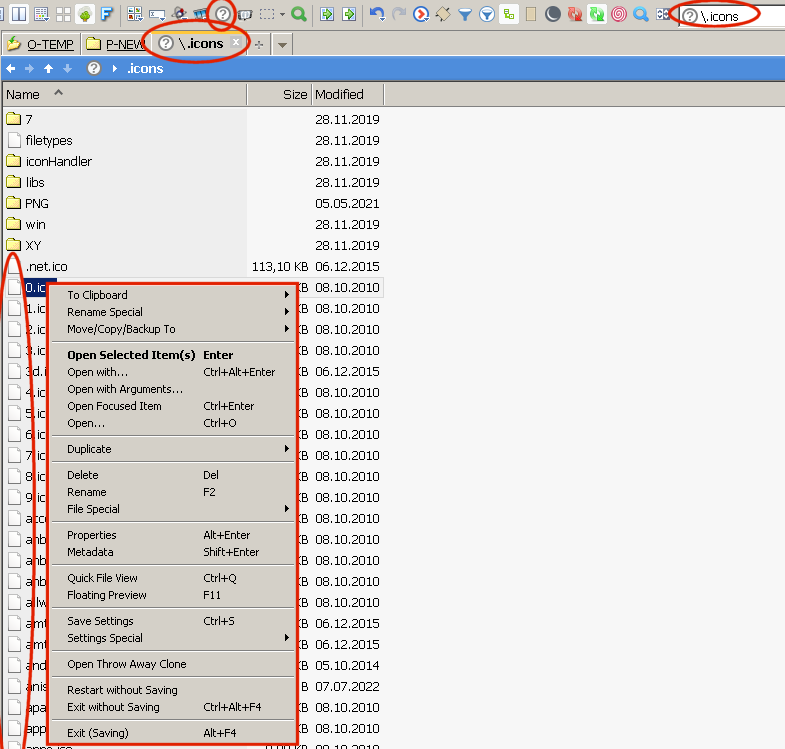Click the blue Undo arrow icon
Screen dimensions: 785x749
(x=377, y=14)
